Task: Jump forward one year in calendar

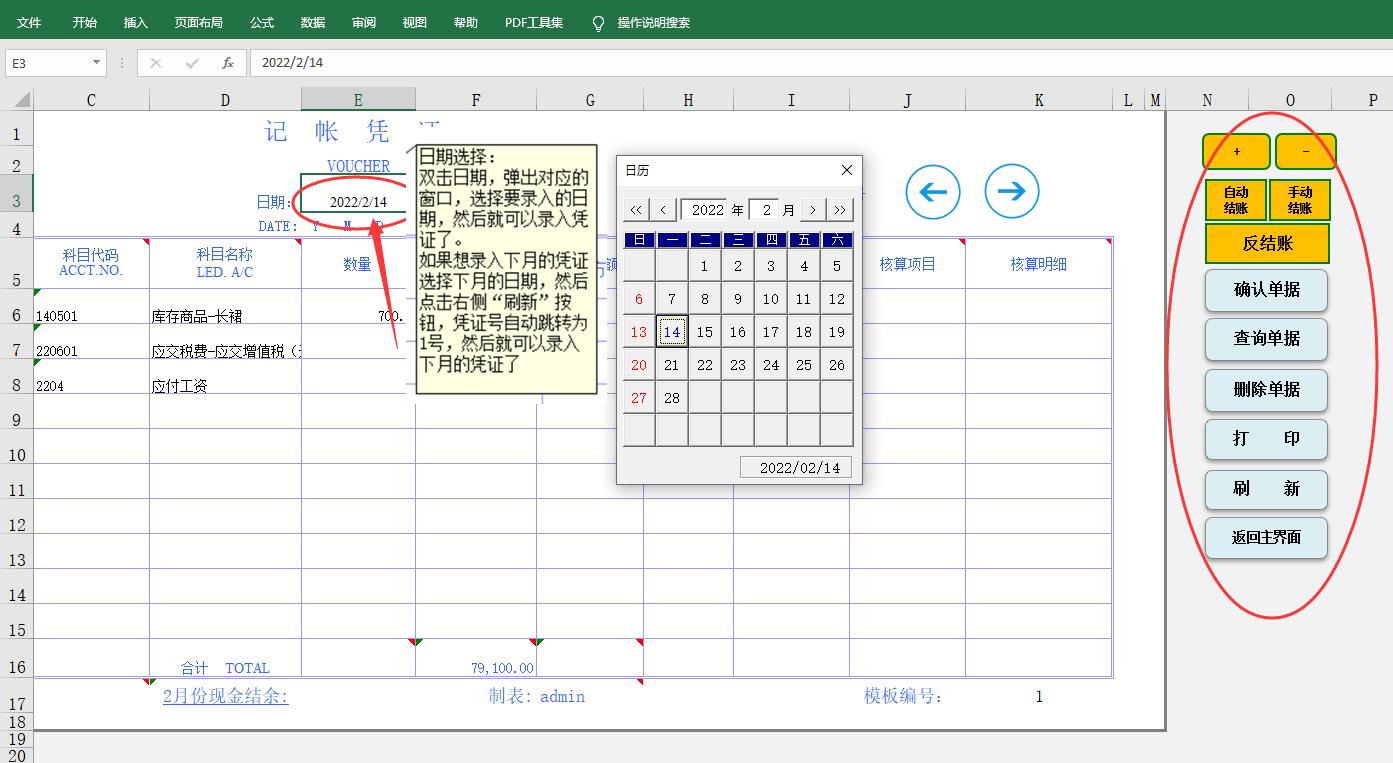Action: pos(840,210)
